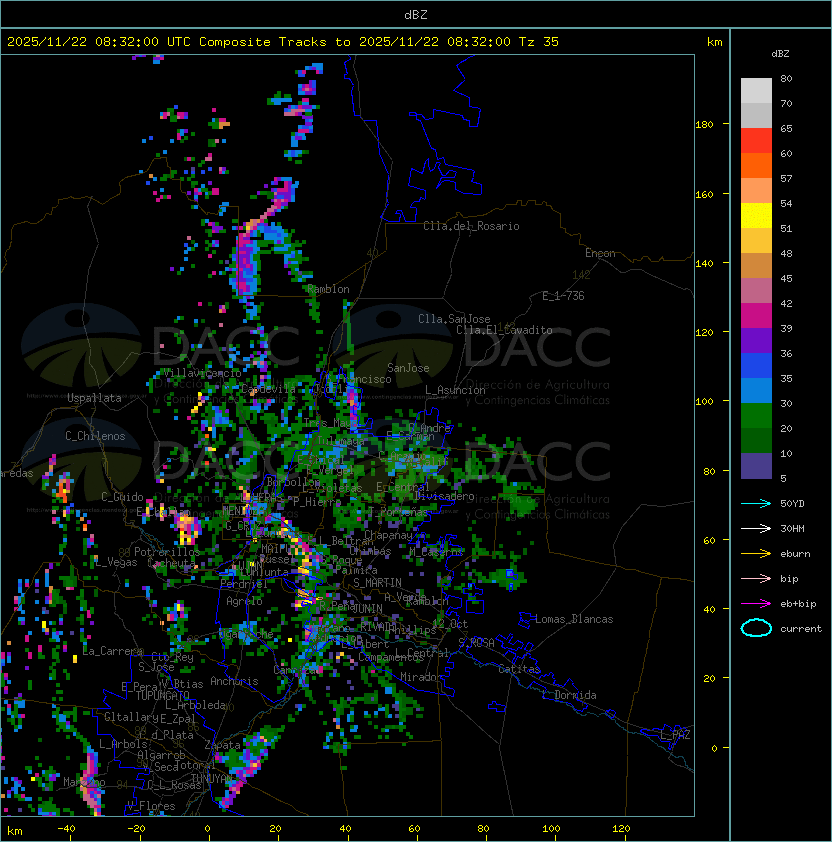Select the bright yellow swatch between 51 and 54 dBZ
The image size is (832, 842).
pyautogui.click(x=756, y=216)
